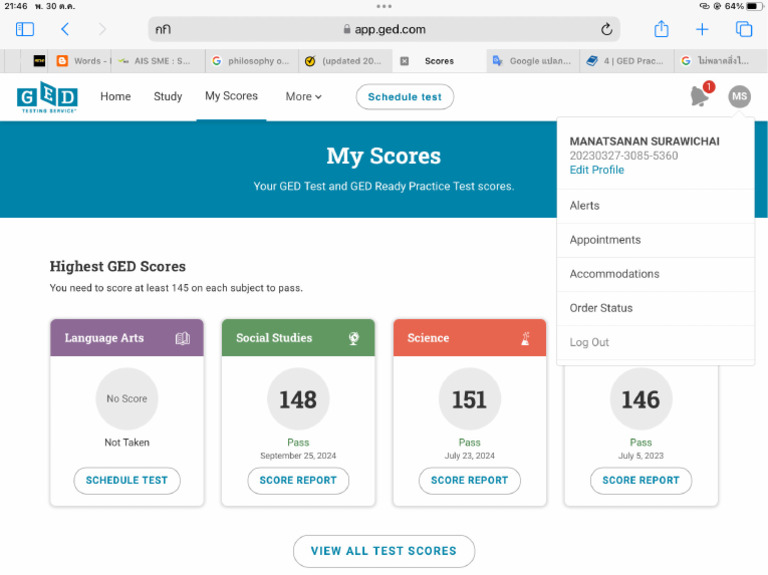The height and width of the screenshot is (575, 768).
Task: Close the Scores browser tab
Action: (404, 61)
